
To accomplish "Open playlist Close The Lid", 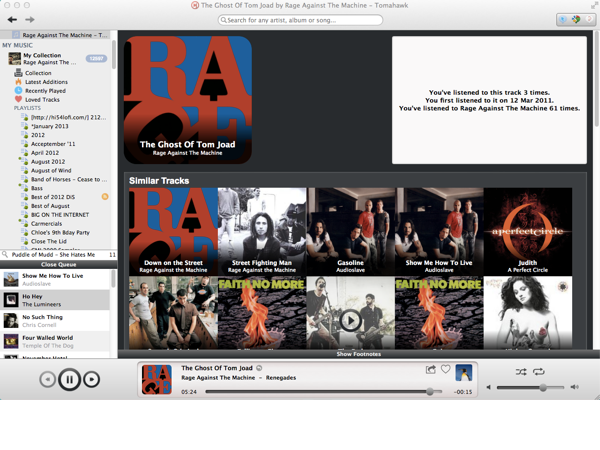I will tap(49, 241).
